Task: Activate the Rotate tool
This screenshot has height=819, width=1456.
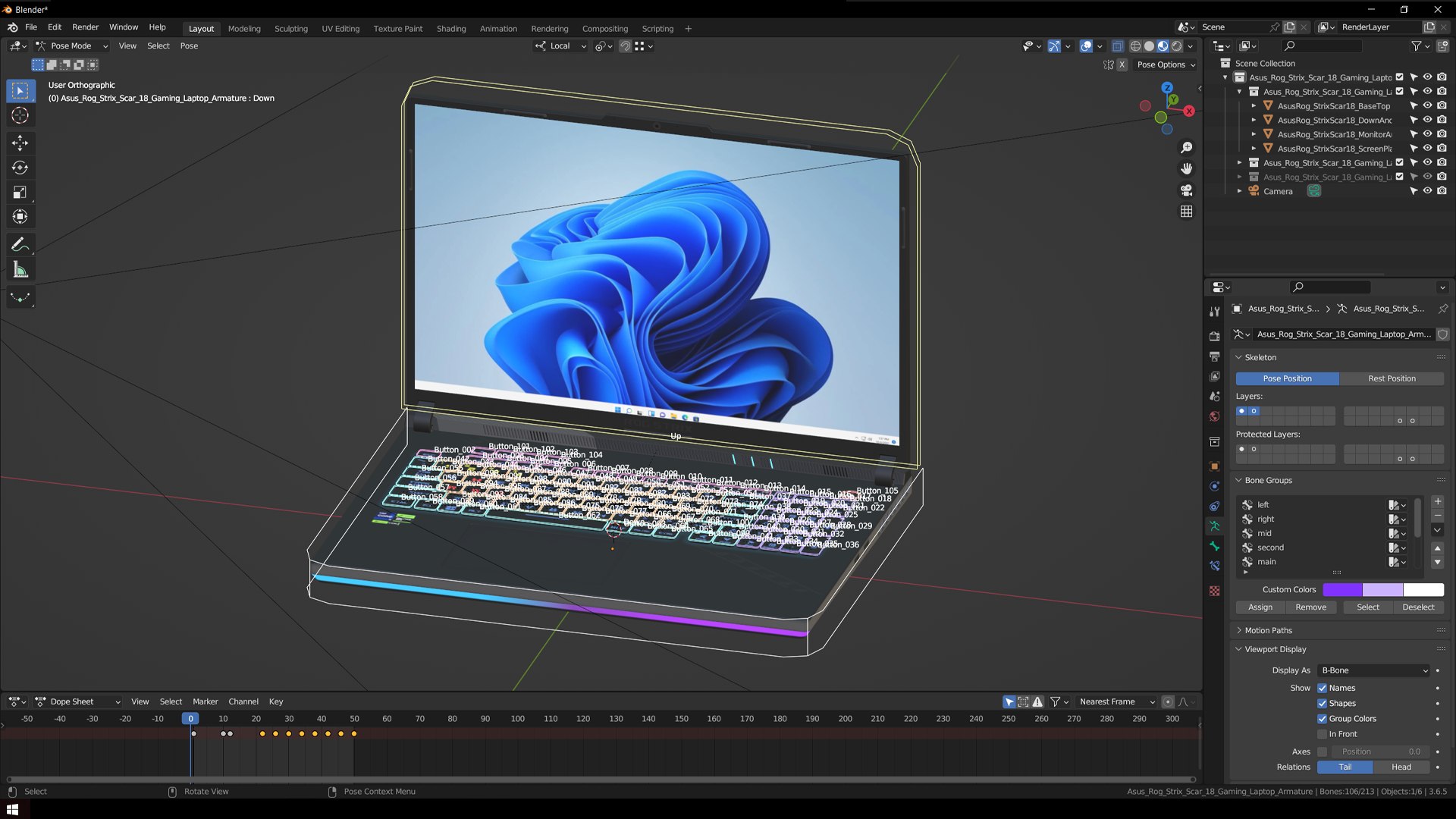Action: (x=20, y=168)
